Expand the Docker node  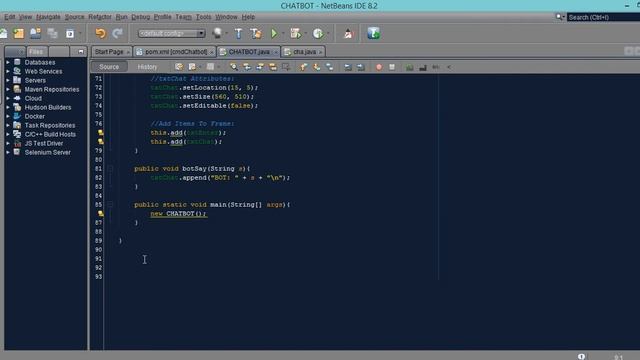[x=8, y=116]
